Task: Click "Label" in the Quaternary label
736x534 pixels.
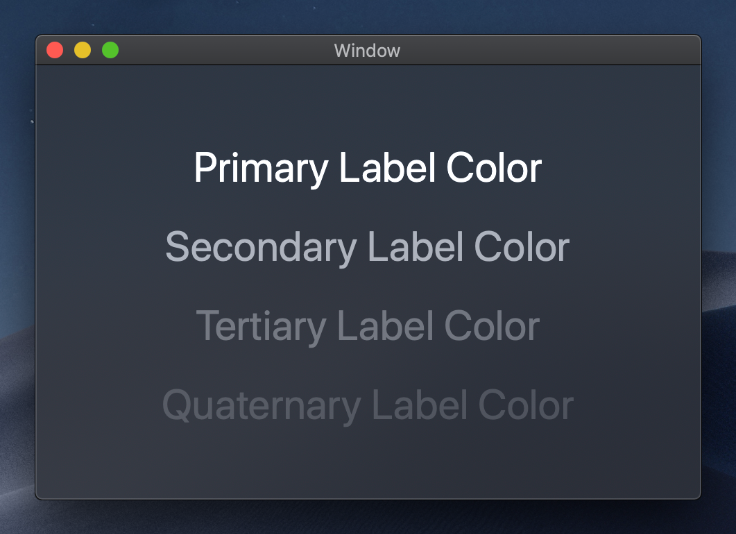Action: pos(420,405)
